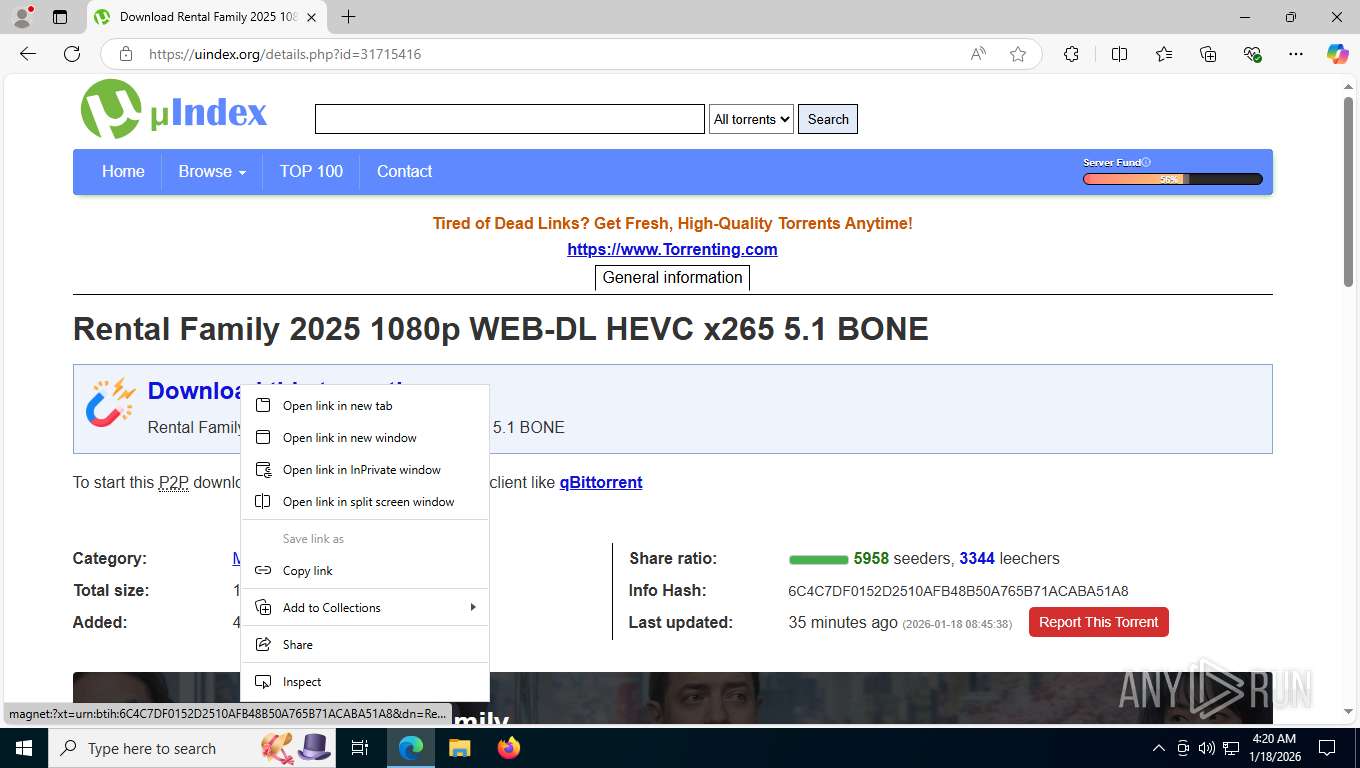This screenshot has width=1360, height=768.
Task: Open File Explorer from taskbar
Action: pyautogui.click(x=459, y=748)
